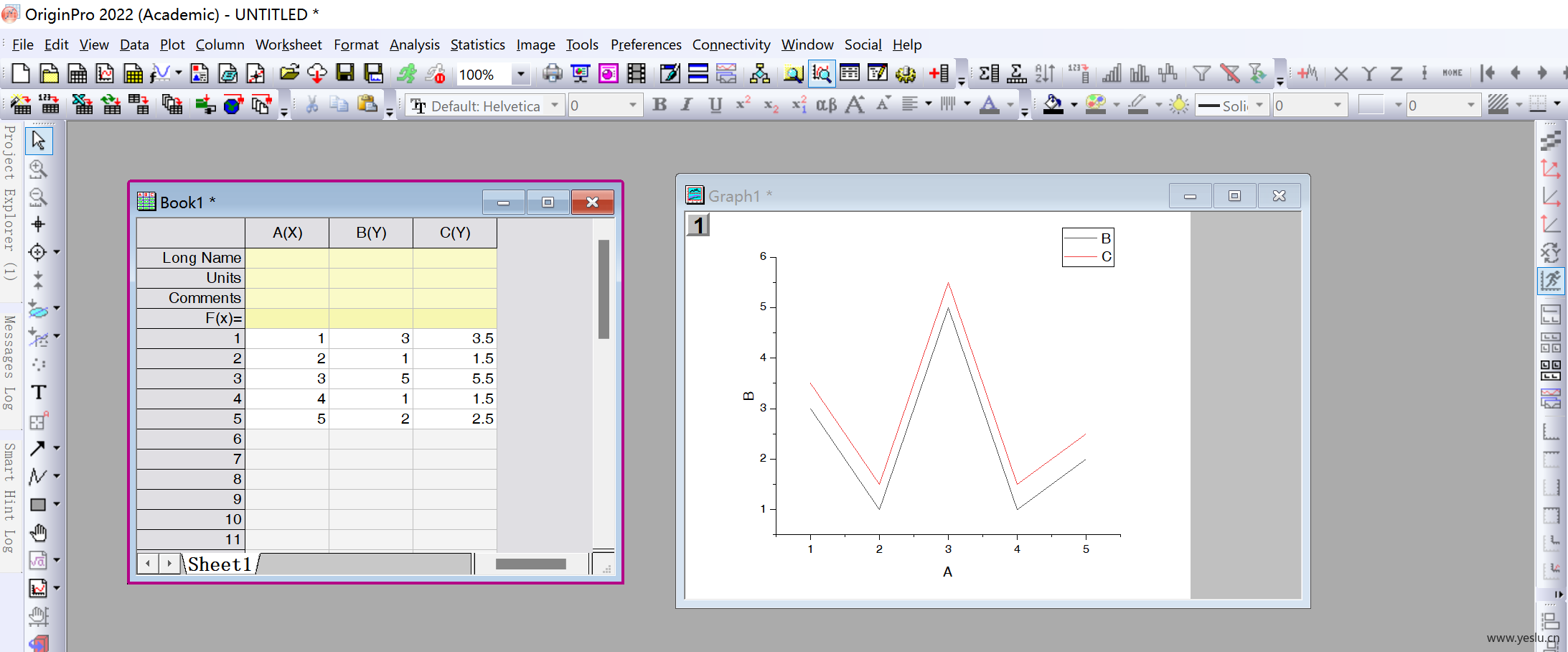Save the project using the floppy disk icon
1568x652 pixels.
[345, 73]
